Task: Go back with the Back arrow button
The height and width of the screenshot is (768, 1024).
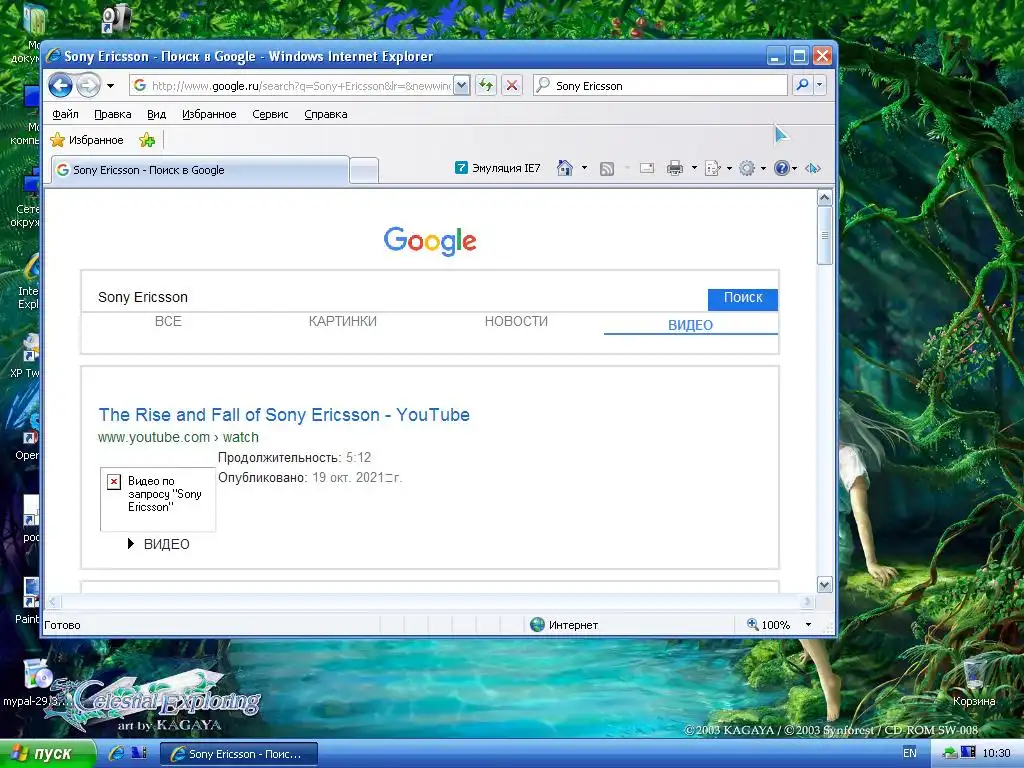Action: (60, 86)
